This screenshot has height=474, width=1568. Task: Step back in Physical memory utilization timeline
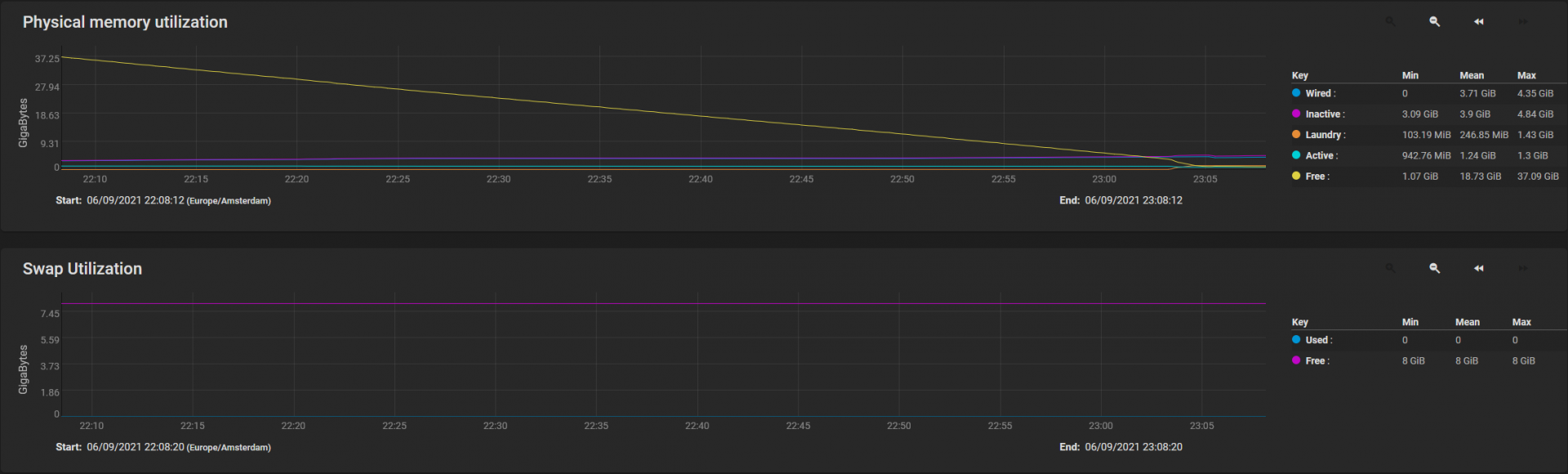tap(1479, 22)
